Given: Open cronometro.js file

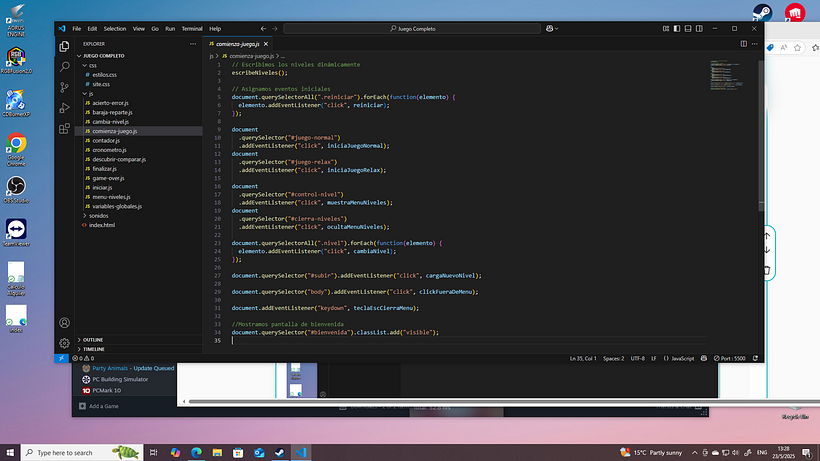Looking at the screenshot, I should click(x=109, y=150).
